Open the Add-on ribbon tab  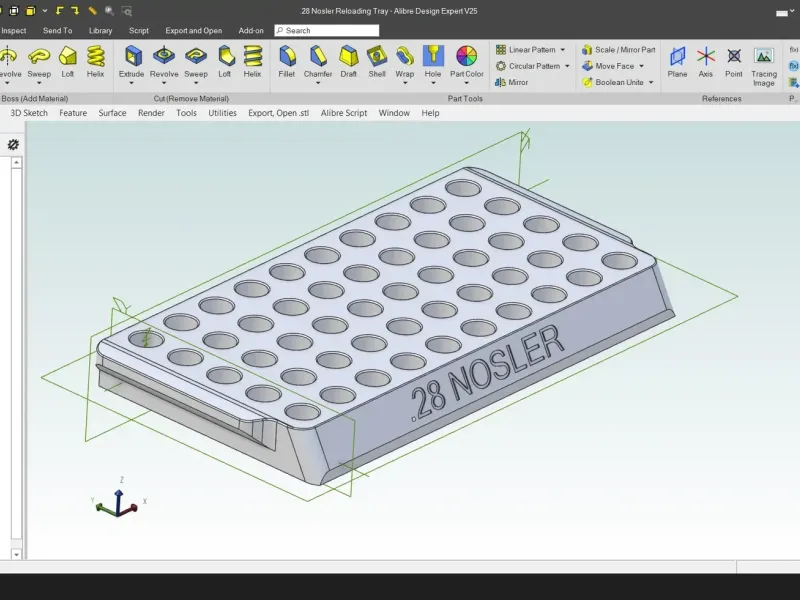251,31
